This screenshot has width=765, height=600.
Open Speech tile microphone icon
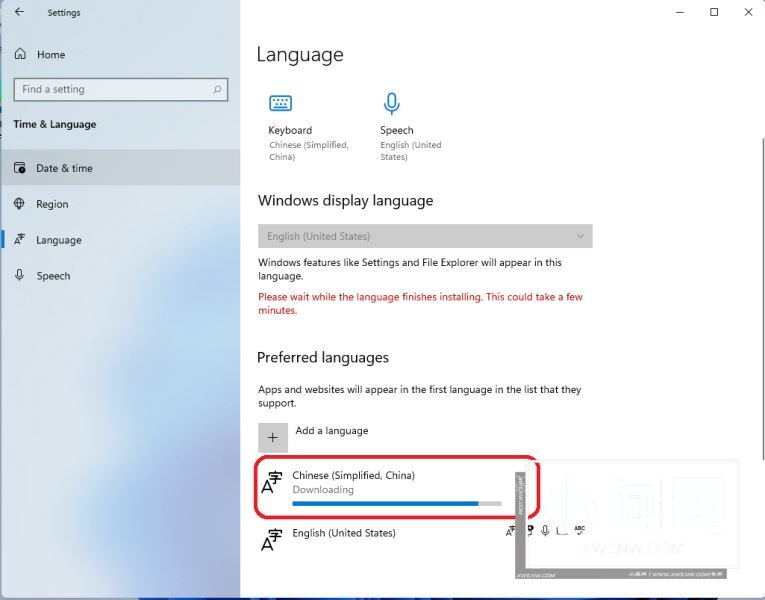pos(391,103)
